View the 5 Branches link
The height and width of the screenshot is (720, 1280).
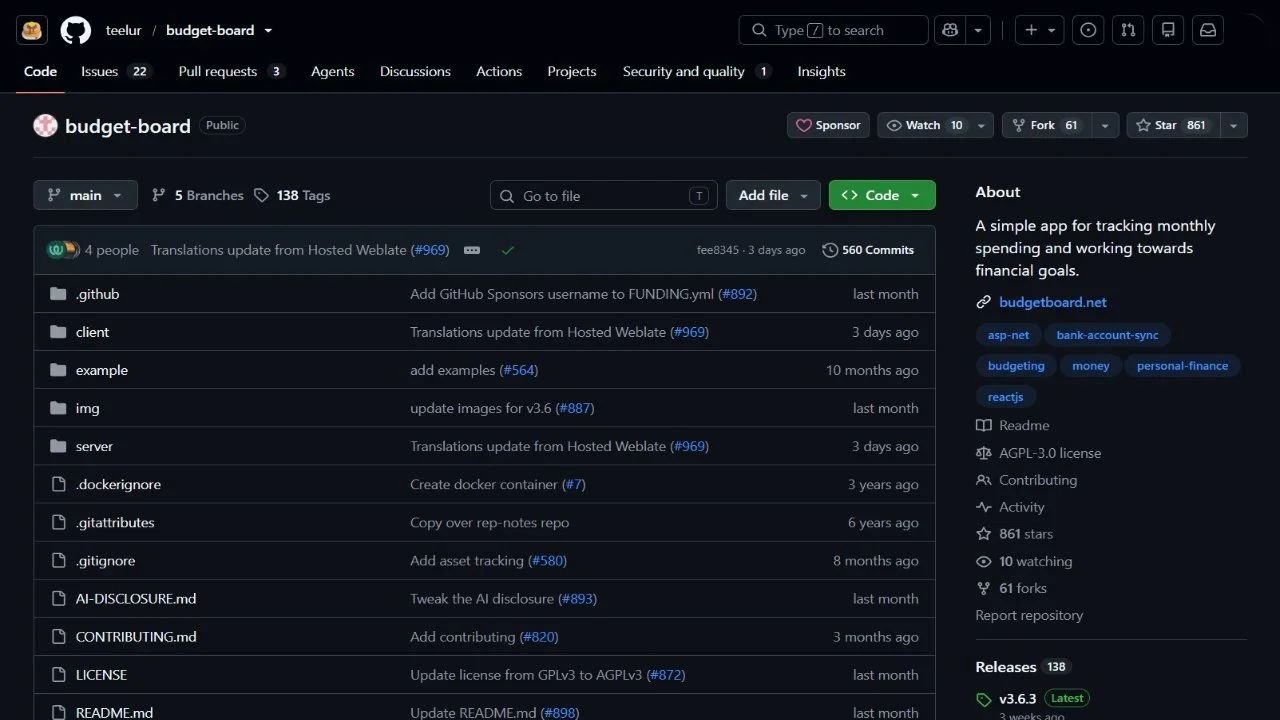pyautogui.click(x=197, y=195)
